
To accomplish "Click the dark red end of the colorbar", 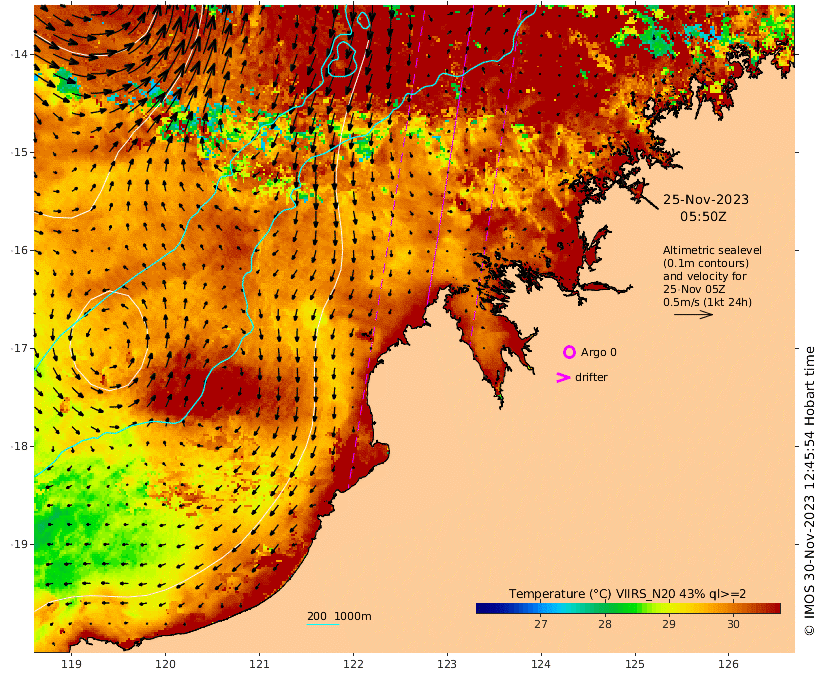I will point(776,608).
